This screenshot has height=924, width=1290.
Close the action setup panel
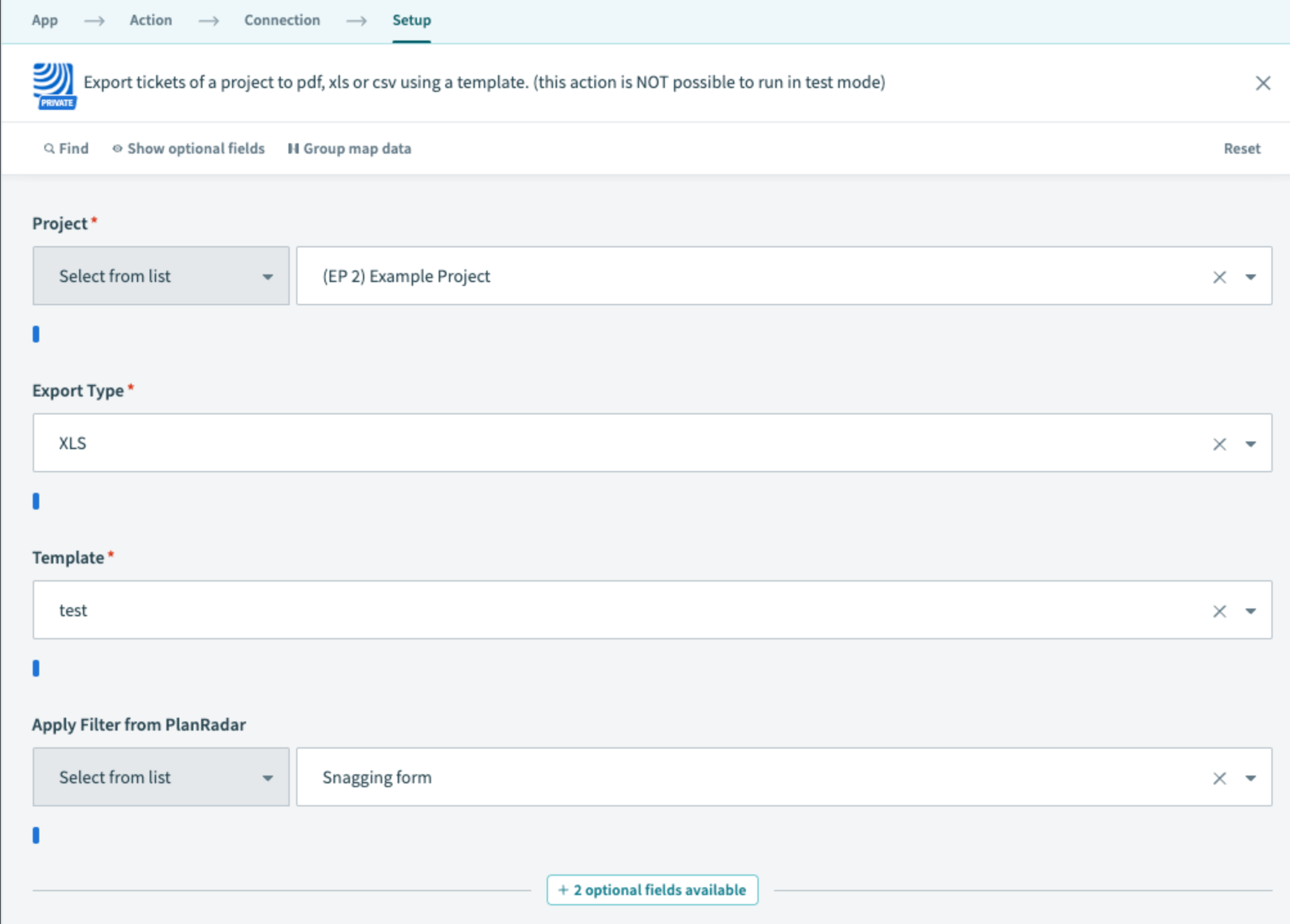[1262, 83]
